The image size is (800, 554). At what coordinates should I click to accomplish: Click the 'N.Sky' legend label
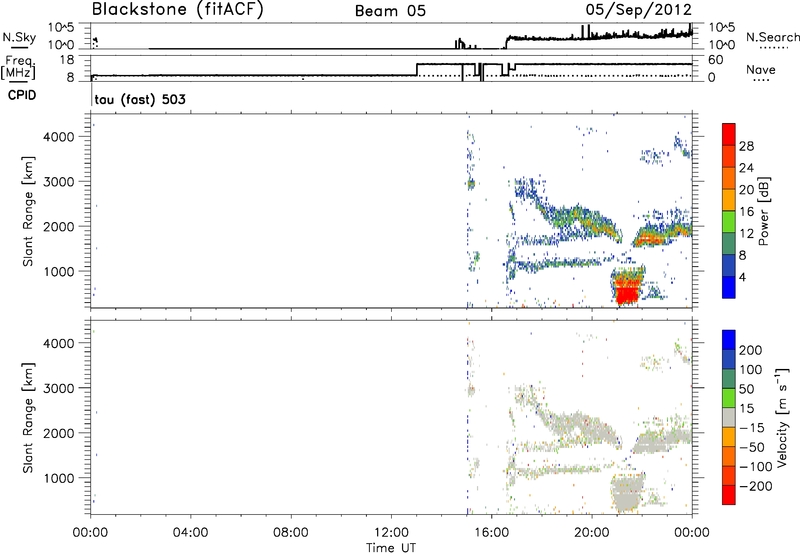[x=19, y=37]
